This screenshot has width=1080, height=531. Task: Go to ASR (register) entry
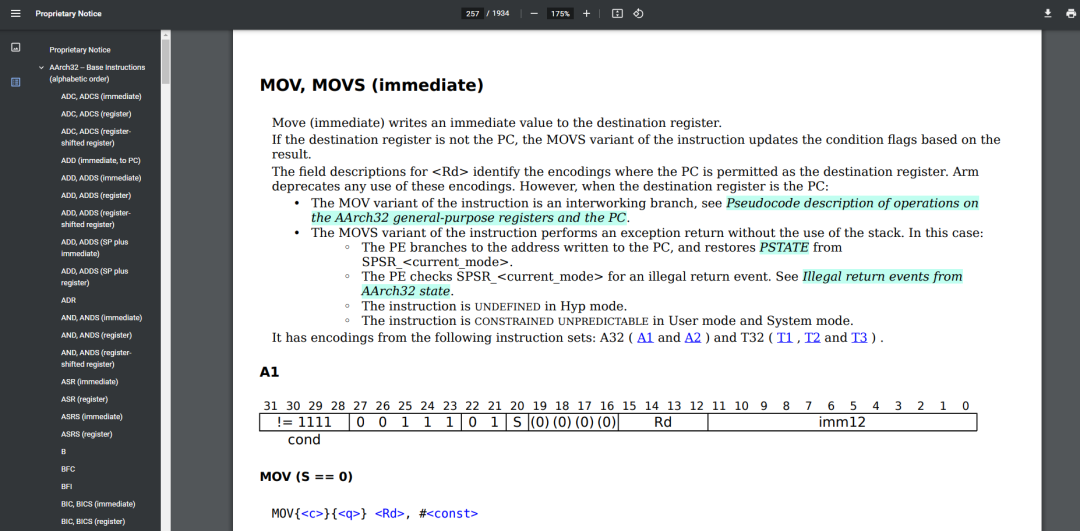pos(85,399)
